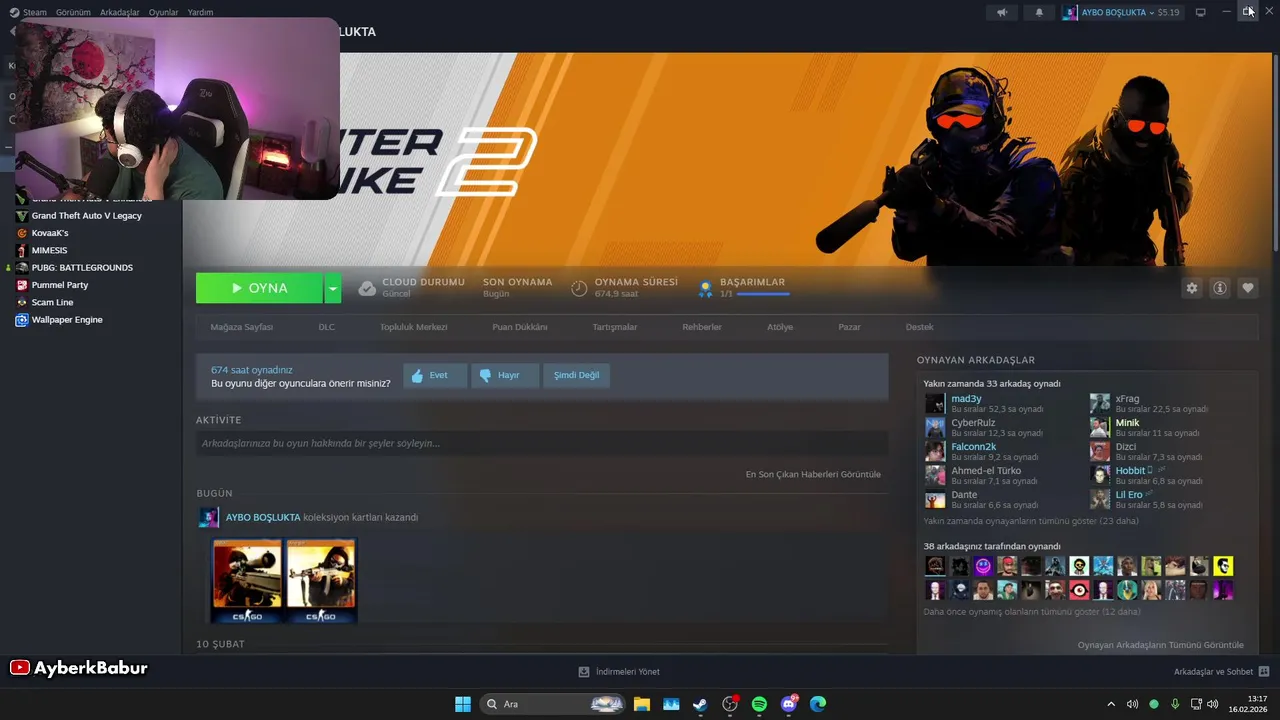Open Big Picture mode monitor icon
1280x720 pixels.
[1201, 12]
